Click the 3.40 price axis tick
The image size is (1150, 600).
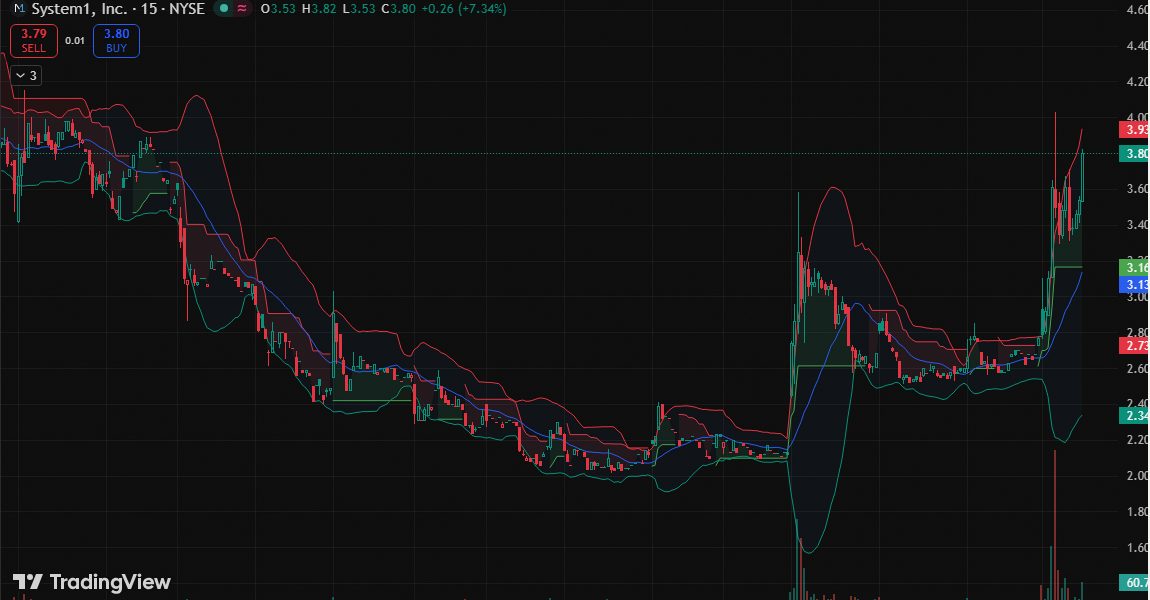pos(1138,225)
